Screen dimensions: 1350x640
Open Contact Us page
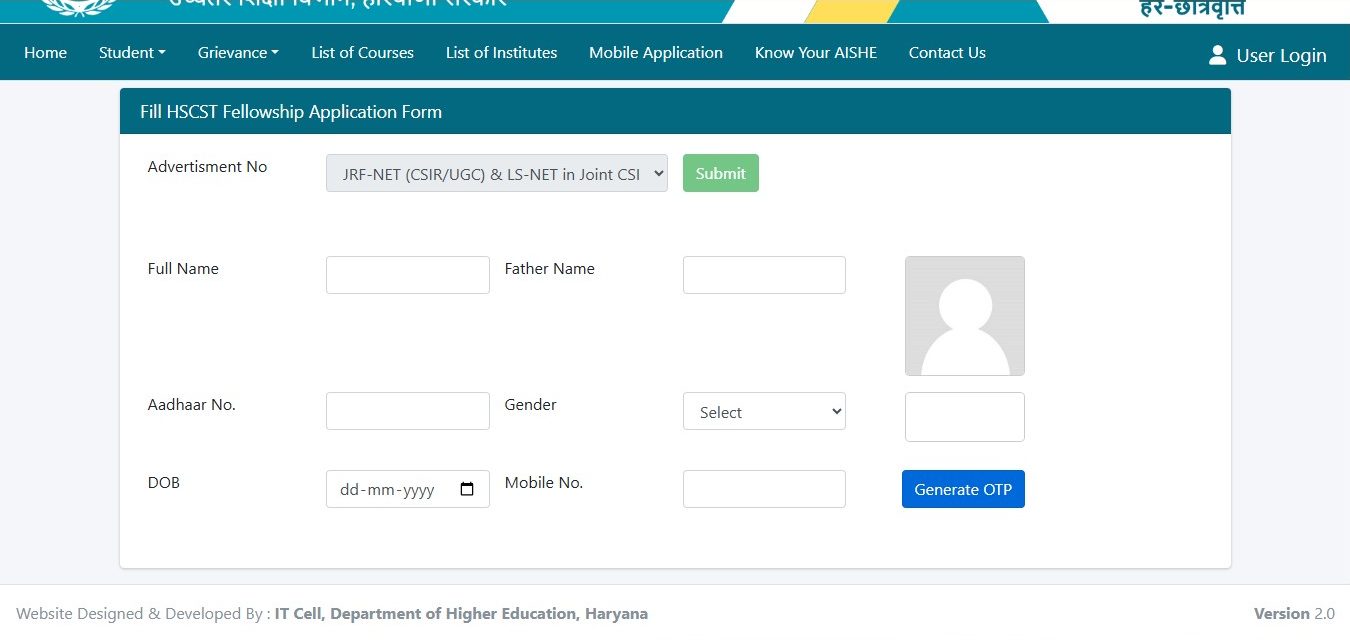(946, 53)
